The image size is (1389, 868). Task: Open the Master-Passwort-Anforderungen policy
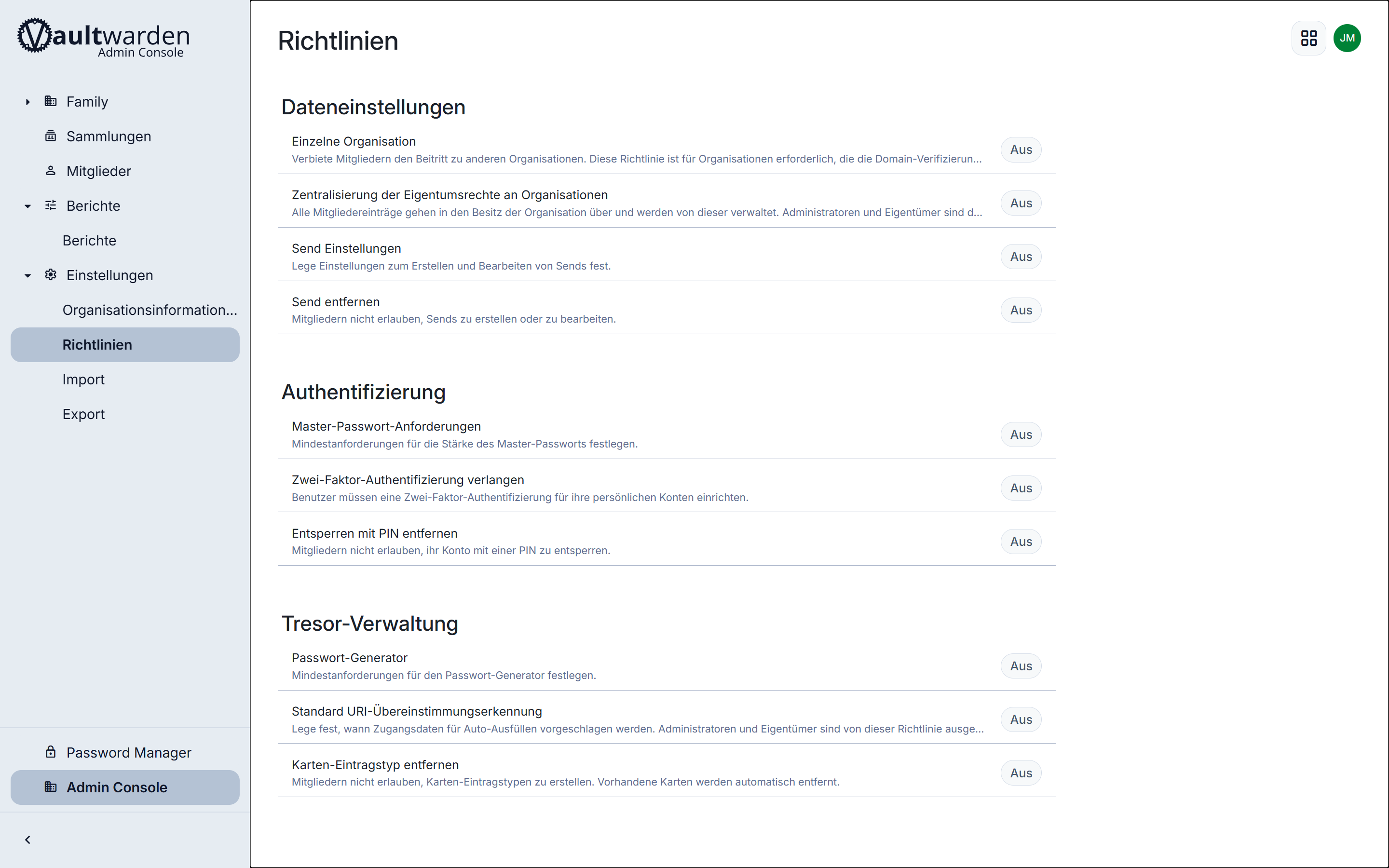[386, 427]
